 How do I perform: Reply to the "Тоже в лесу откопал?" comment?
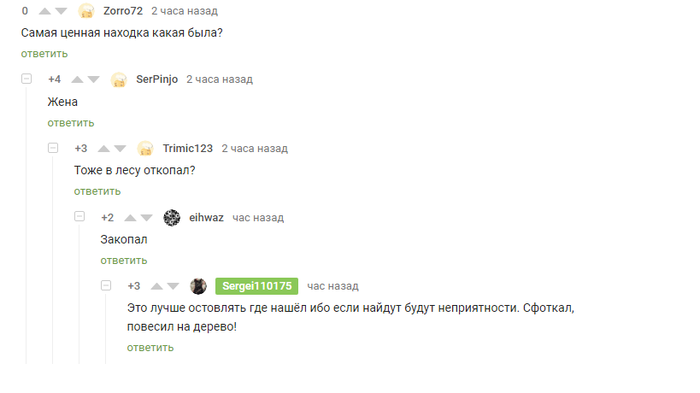click(97, 192)
